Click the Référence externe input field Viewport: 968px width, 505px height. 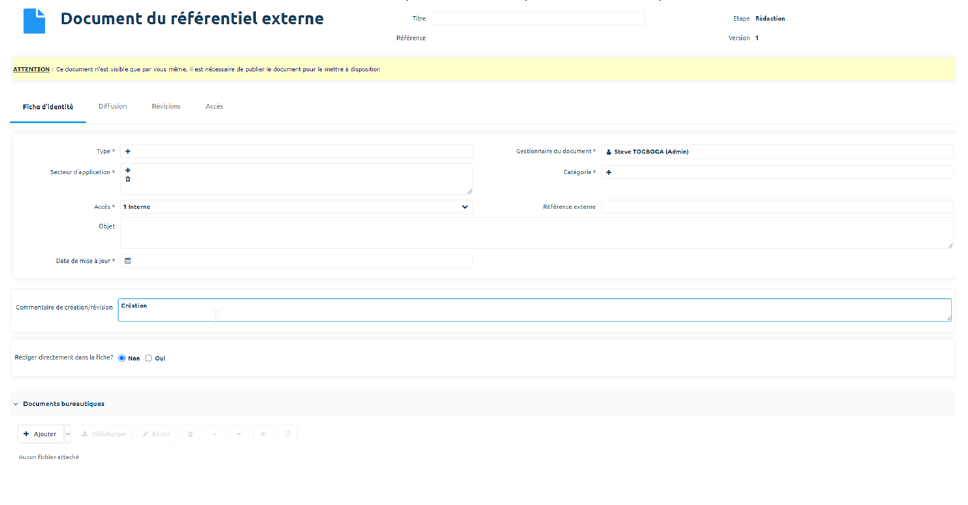[776, 207]
